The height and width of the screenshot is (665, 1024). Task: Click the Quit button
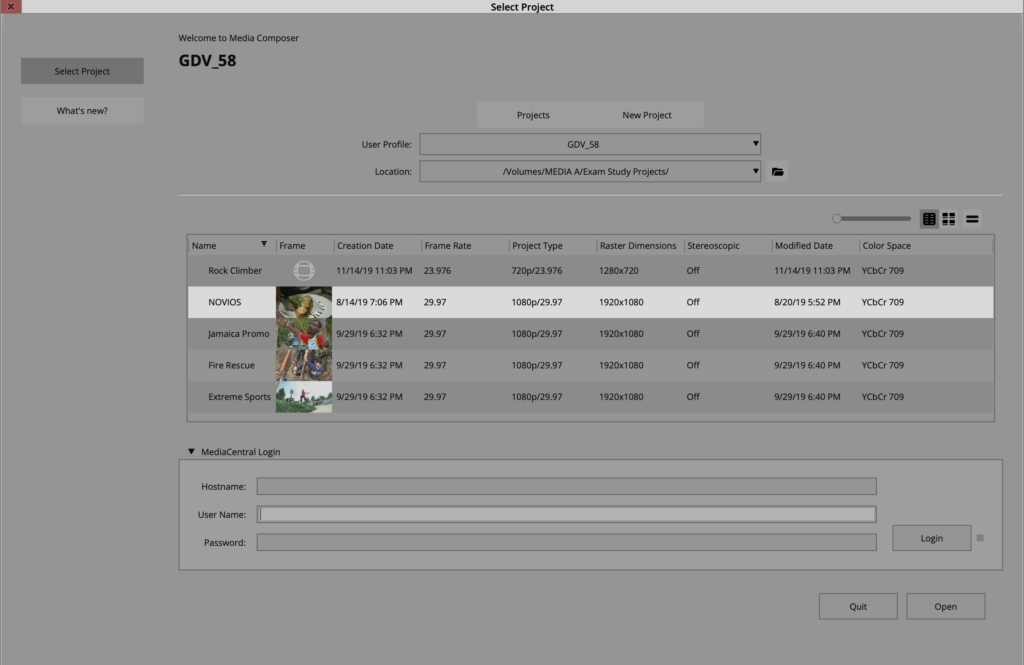point(857,605)
